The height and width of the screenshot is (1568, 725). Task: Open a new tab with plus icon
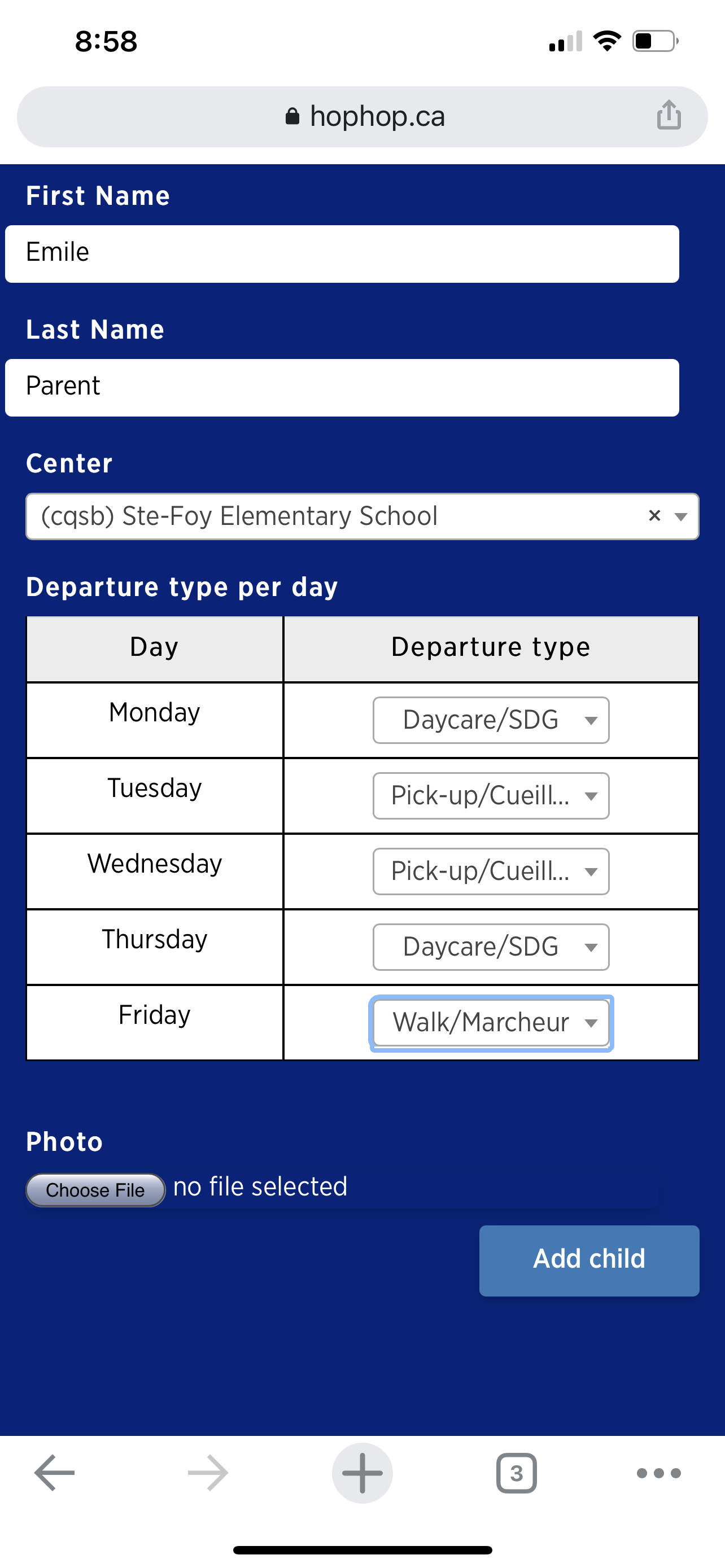click(362, 1473)
